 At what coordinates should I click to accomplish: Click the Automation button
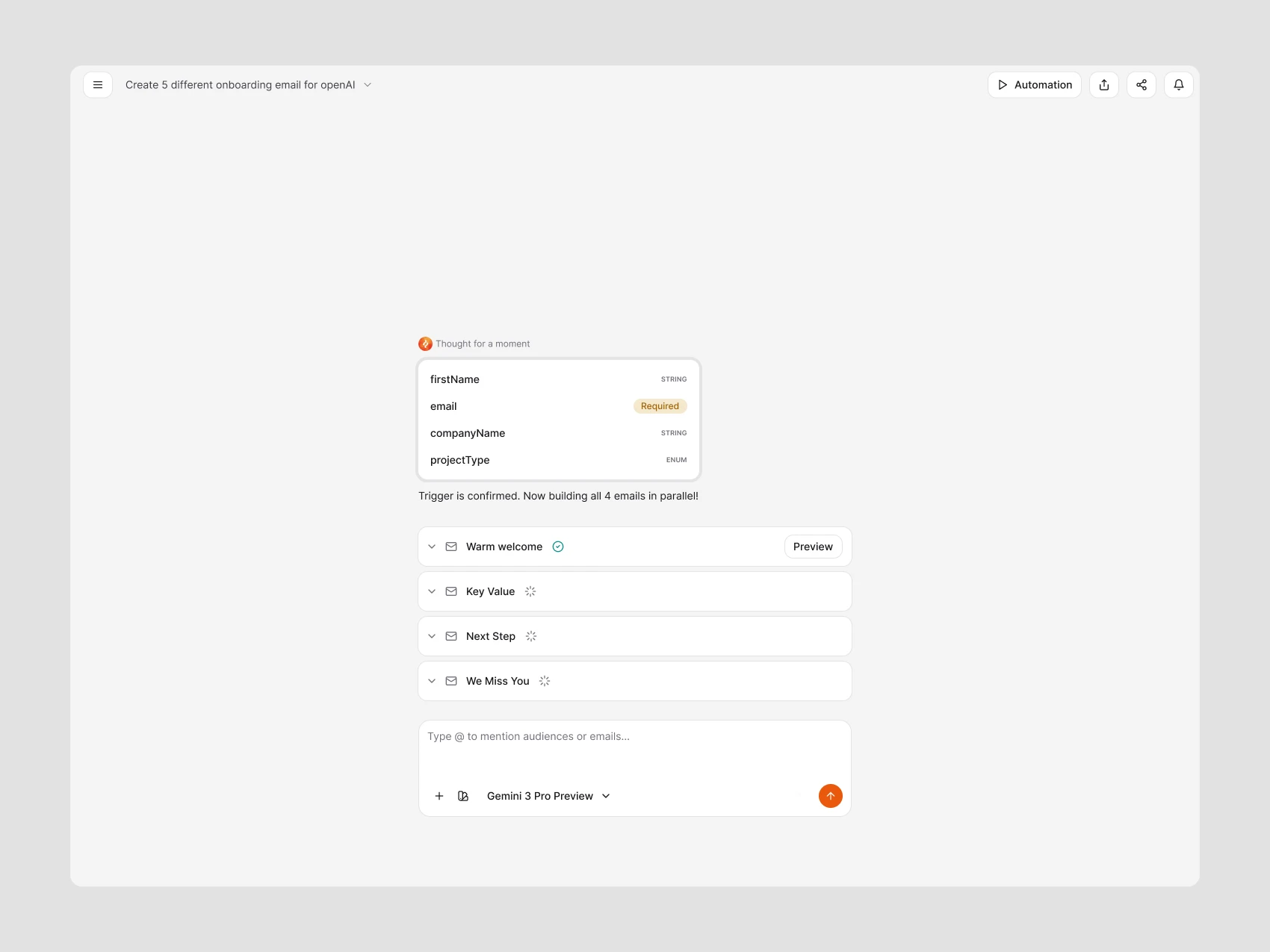click(x=1035, y=85)
